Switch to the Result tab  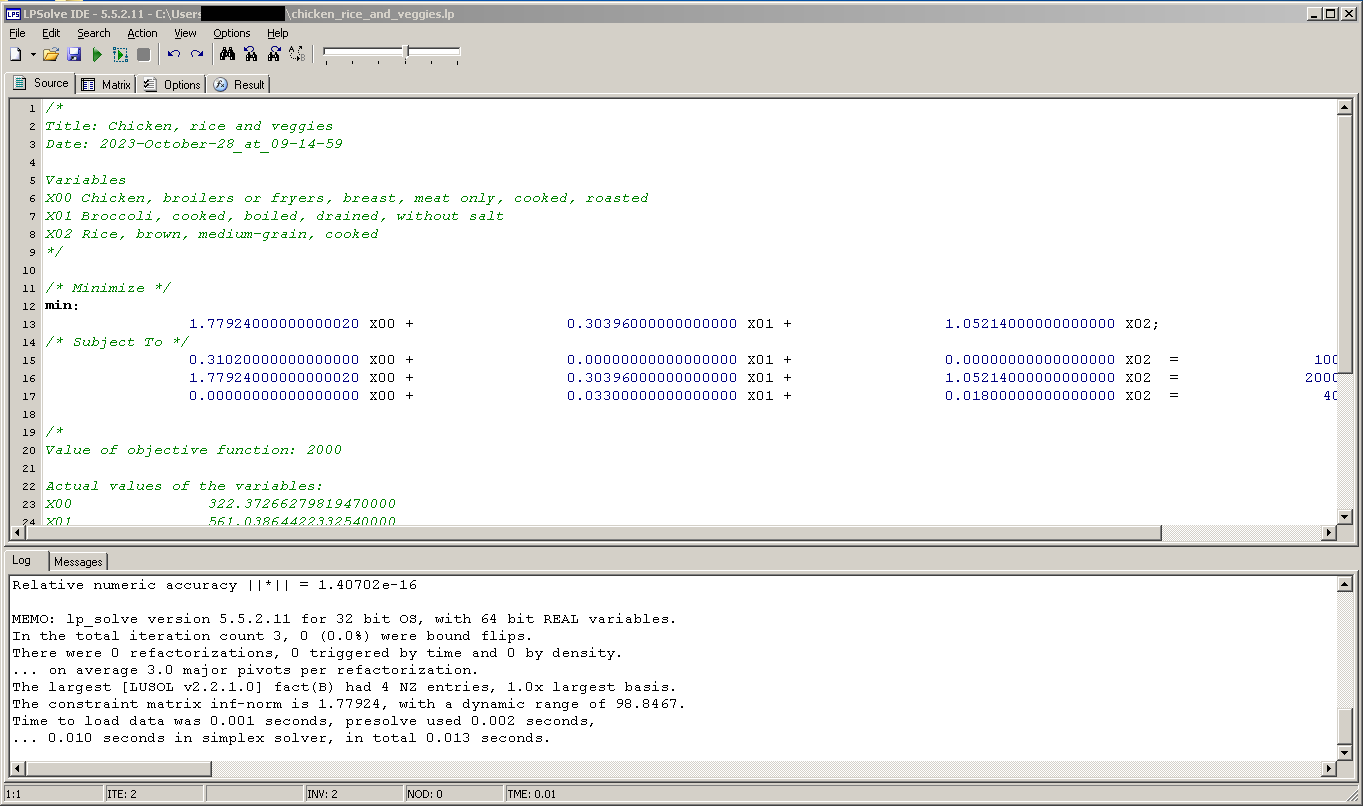click(x=238, y=85)
